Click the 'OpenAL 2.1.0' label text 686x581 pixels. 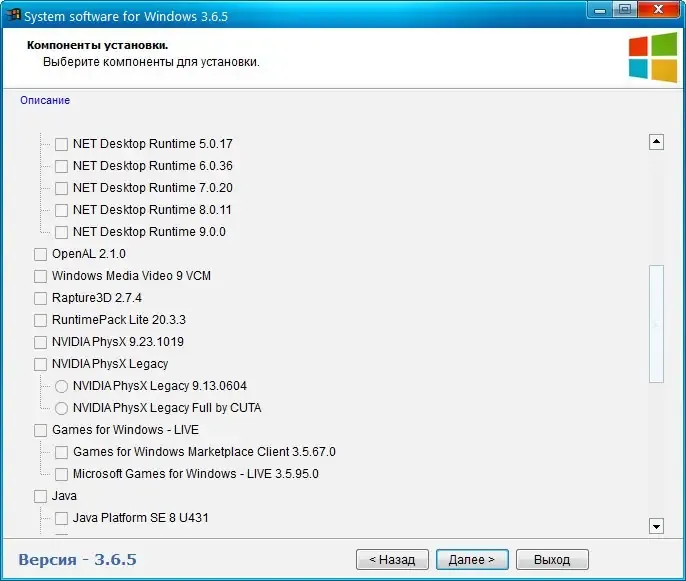coord(89,254)
